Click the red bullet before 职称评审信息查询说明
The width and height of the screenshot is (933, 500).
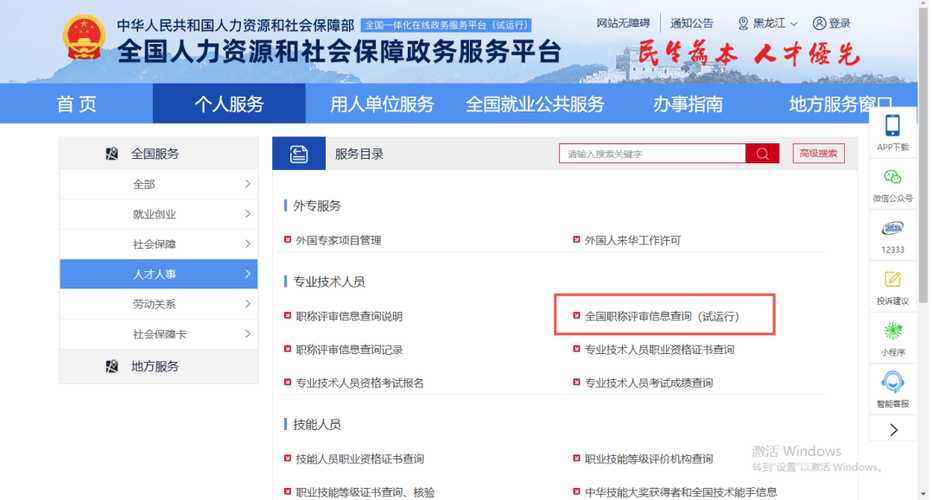[289, 316]
